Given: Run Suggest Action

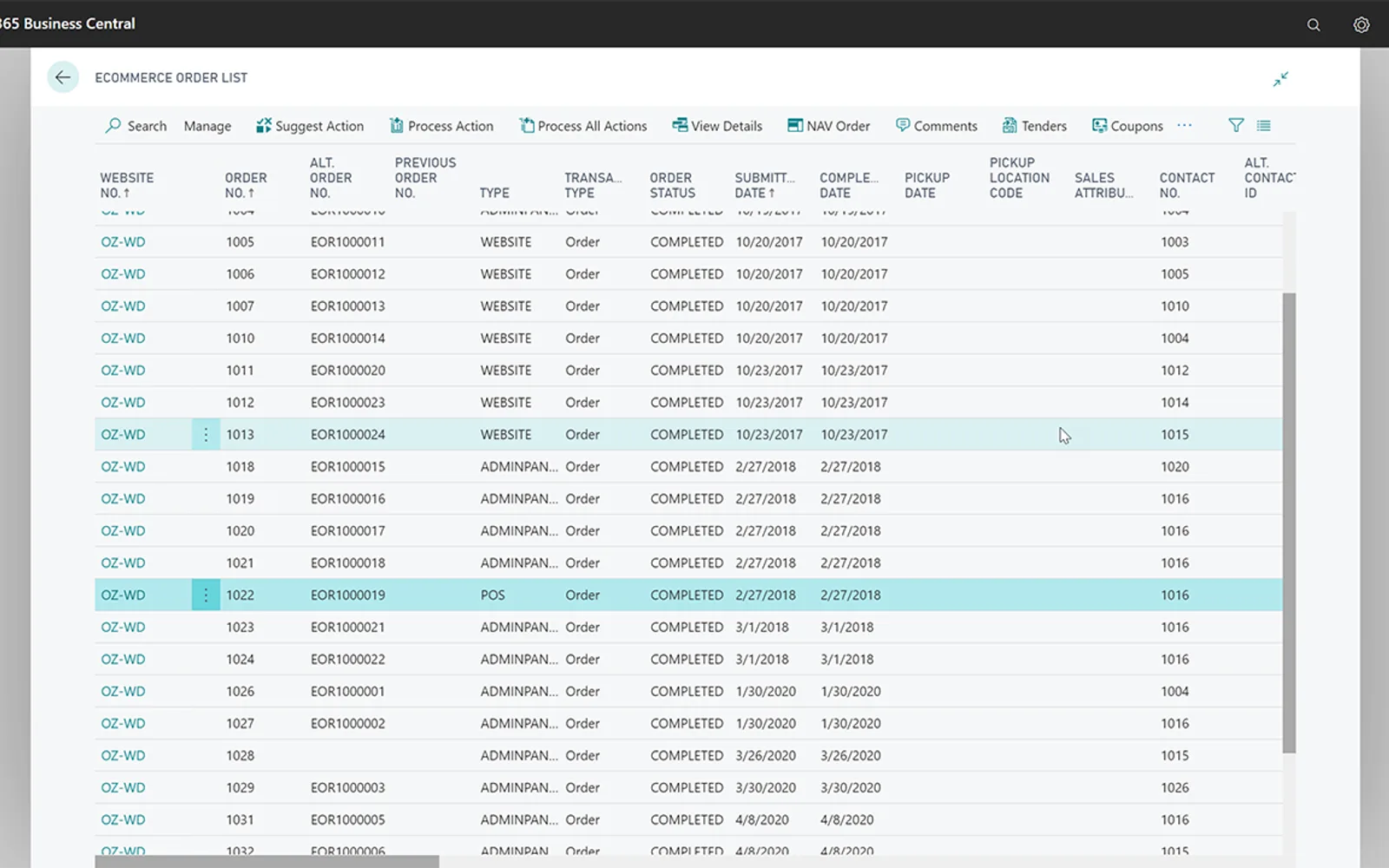Looking at the screenshot, I should point(310,126).
